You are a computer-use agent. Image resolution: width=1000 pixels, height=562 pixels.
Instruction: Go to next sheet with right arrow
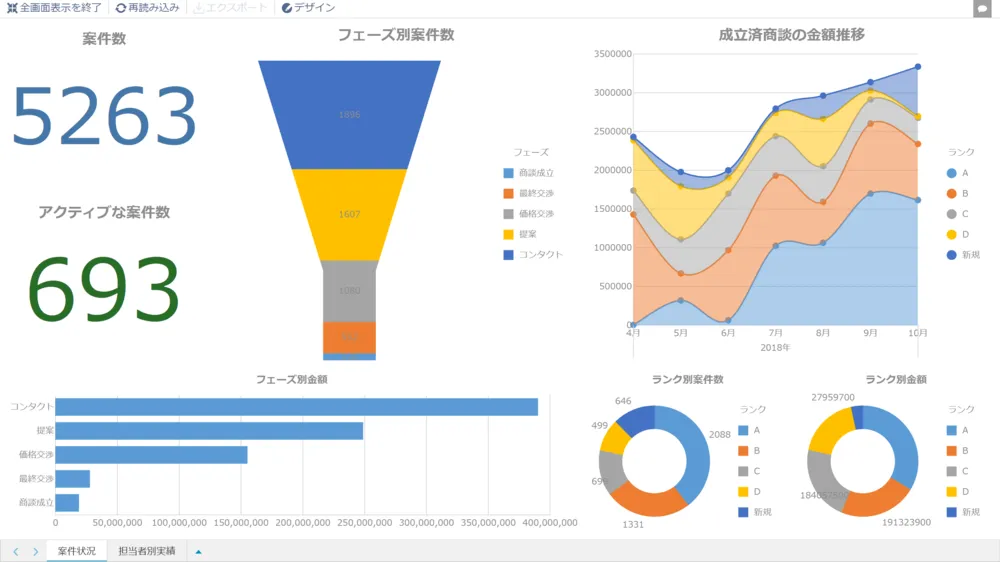36,551
